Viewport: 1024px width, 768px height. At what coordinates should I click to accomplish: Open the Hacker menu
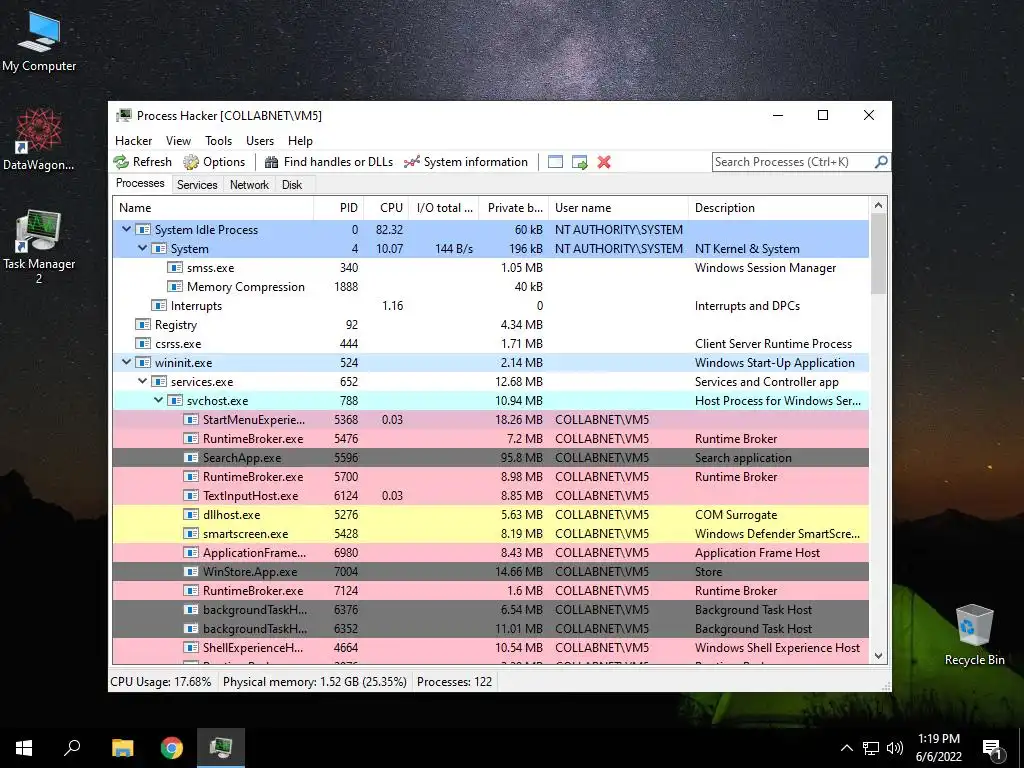coord(133,141)
